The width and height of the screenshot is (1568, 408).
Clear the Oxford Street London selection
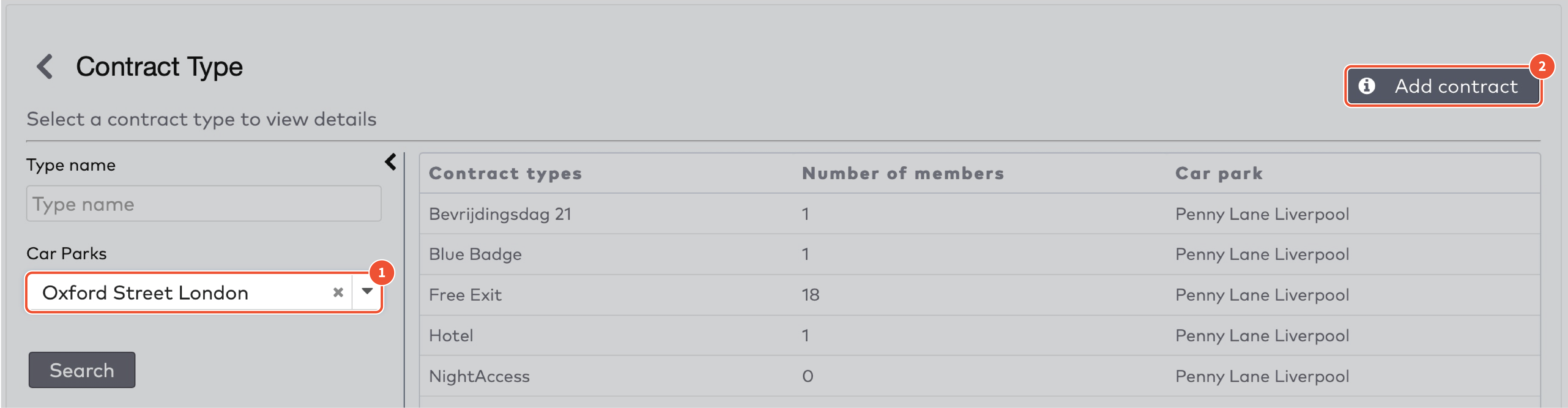point(338,292)
